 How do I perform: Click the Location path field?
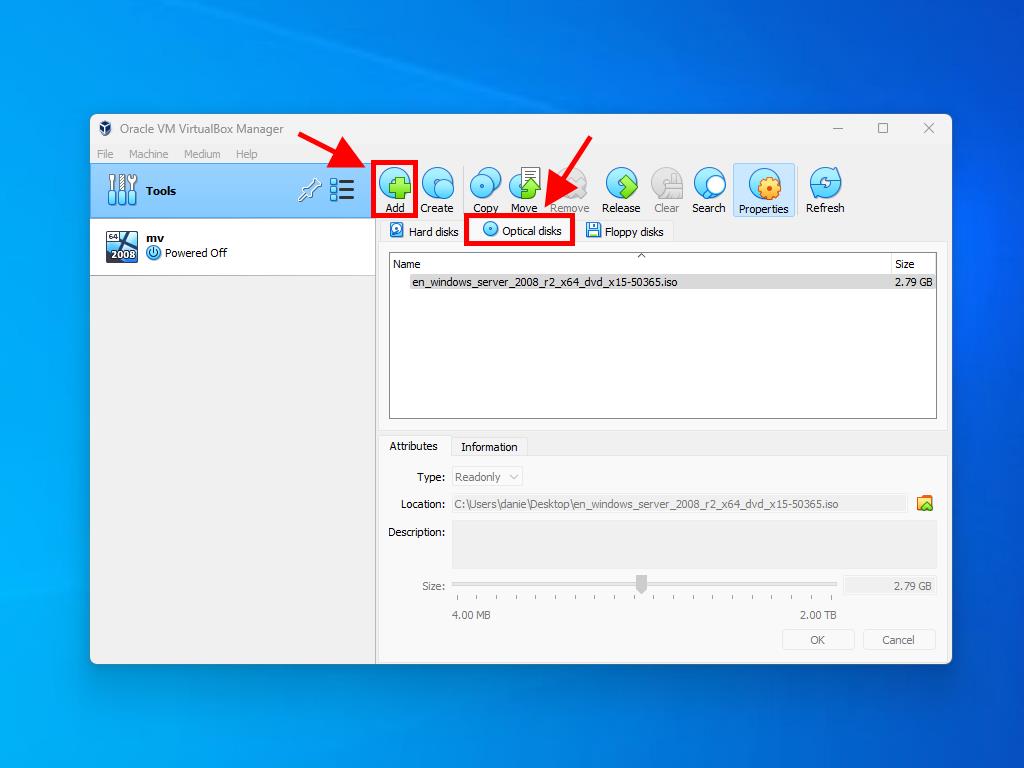pyautogui.click(x=679, y=504)
